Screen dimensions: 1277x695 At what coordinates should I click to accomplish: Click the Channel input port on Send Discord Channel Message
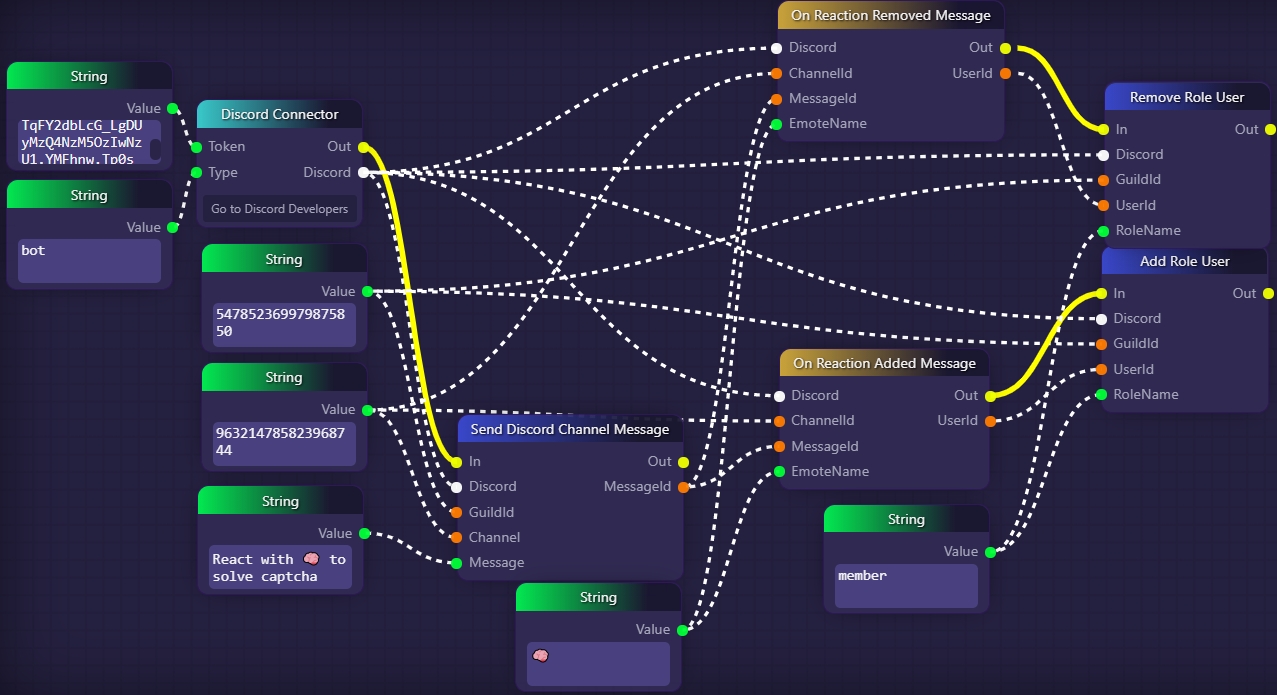click(x=457, y=538)
